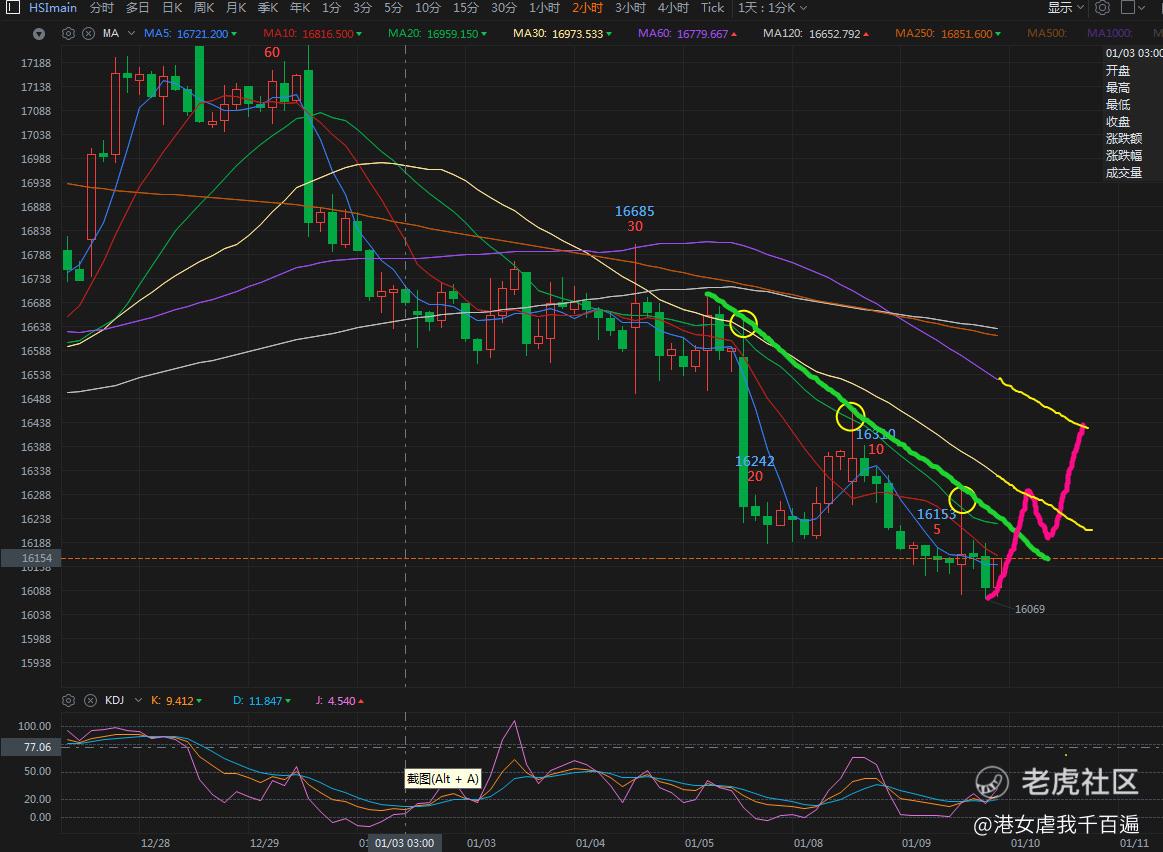1163x852 pixels.
Task: Choose the 3分 timeframe
Action: pos(362,8)
